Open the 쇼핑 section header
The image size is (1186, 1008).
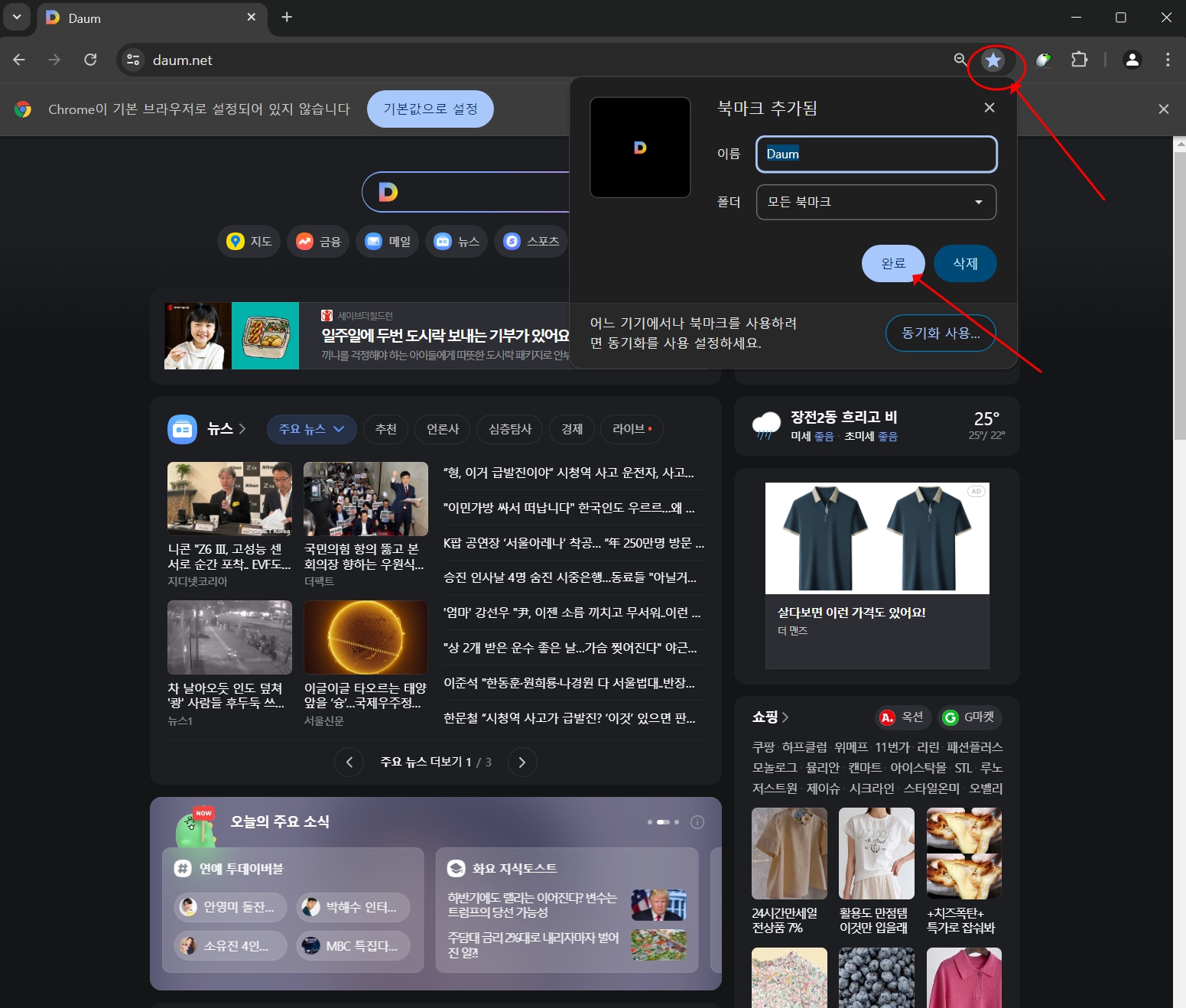[770, 717]
